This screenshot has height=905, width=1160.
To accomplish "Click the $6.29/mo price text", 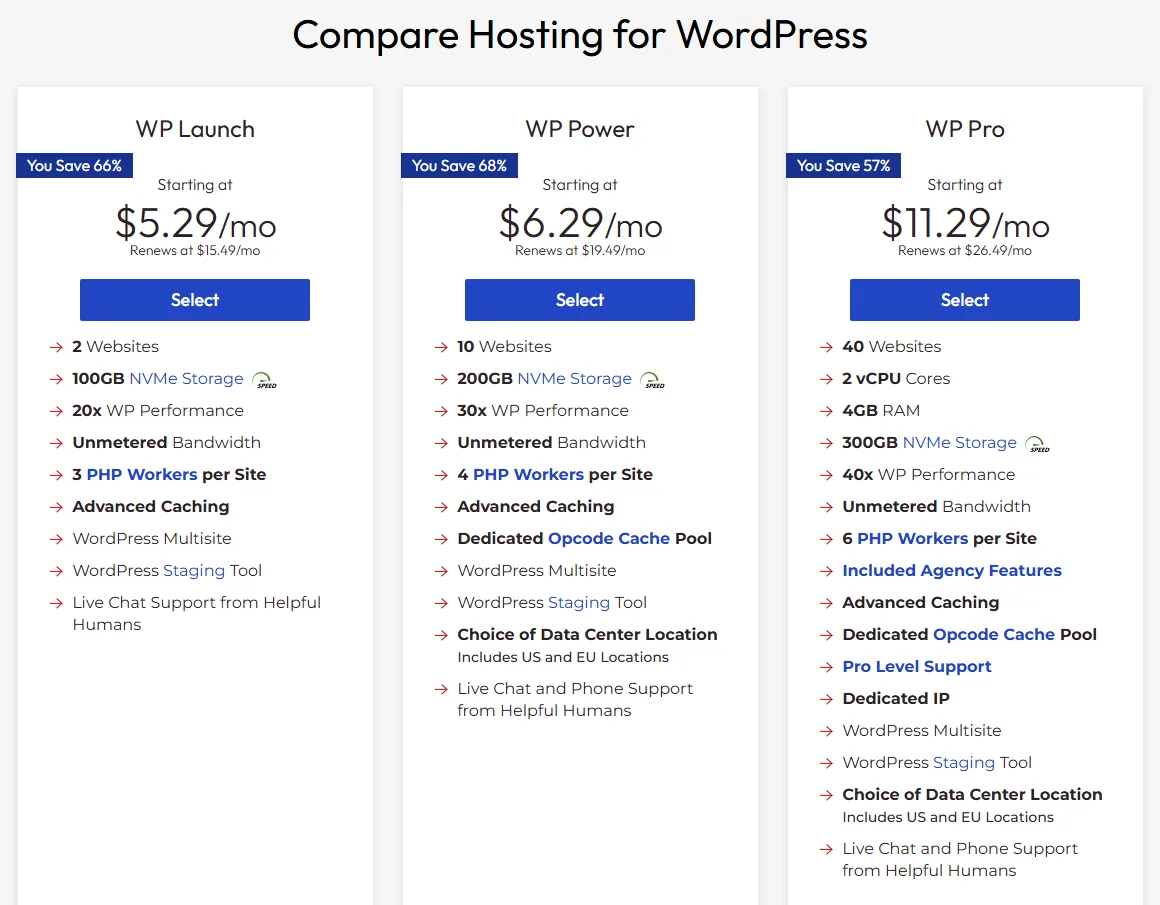I will click(x=580, y=222).
